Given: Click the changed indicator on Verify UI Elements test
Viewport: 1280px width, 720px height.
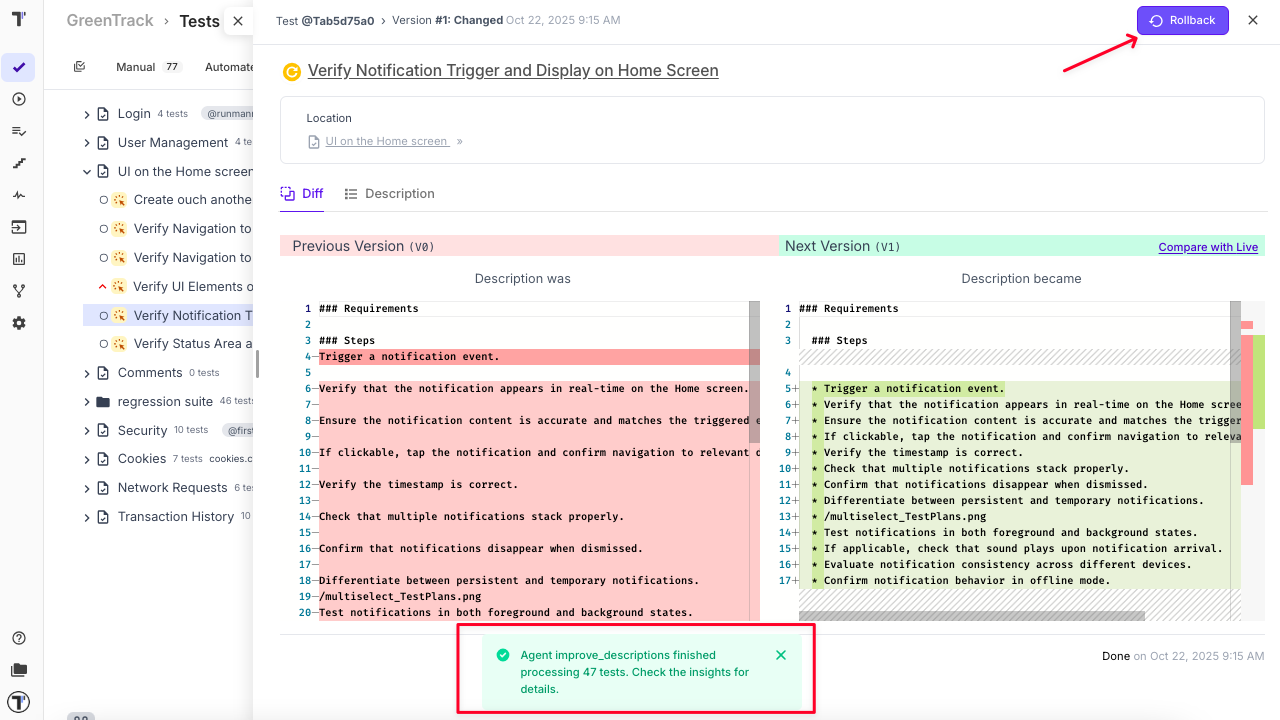Looking at the screenshot, I should pyautogui.click(x=101, y=286).
